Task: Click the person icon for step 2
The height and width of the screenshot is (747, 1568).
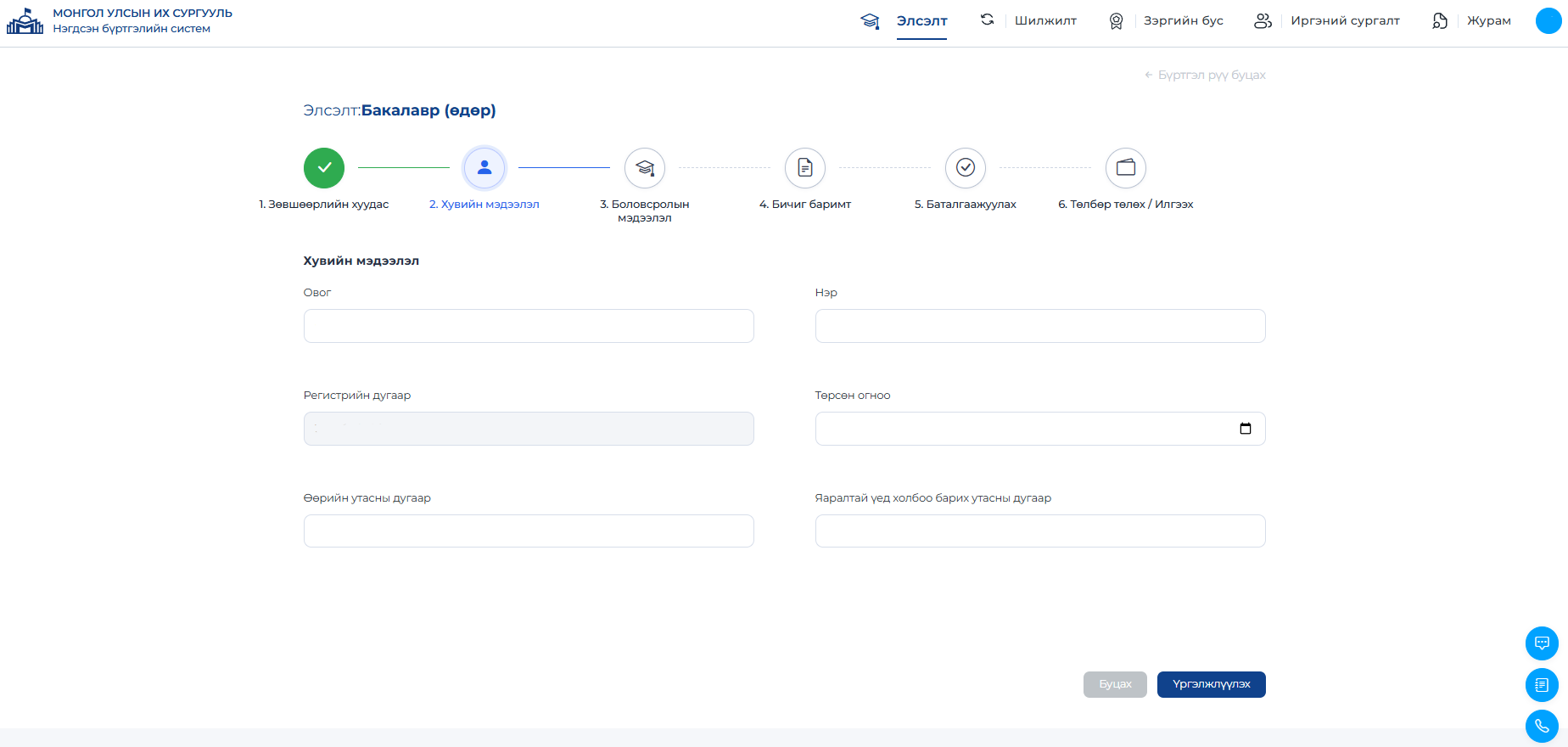Action: pyautogui.click(x=484, y=168)
